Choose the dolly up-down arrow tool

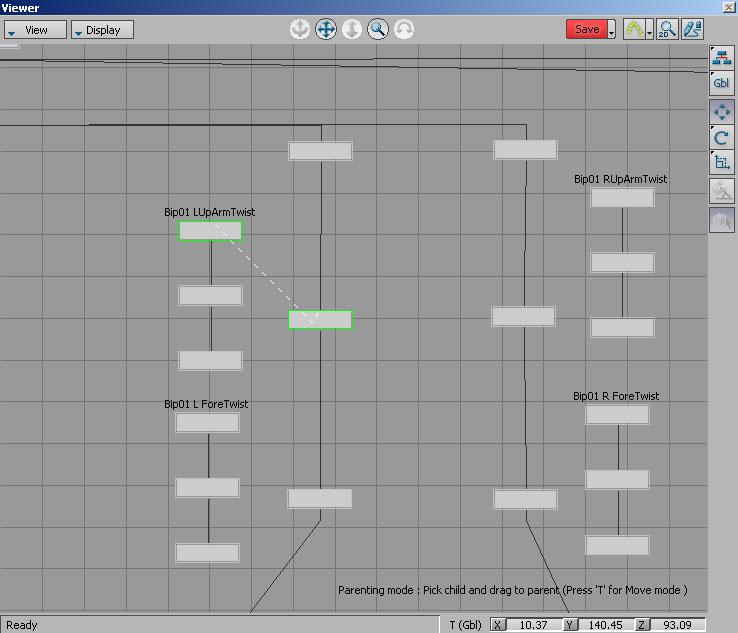[352, 29]
